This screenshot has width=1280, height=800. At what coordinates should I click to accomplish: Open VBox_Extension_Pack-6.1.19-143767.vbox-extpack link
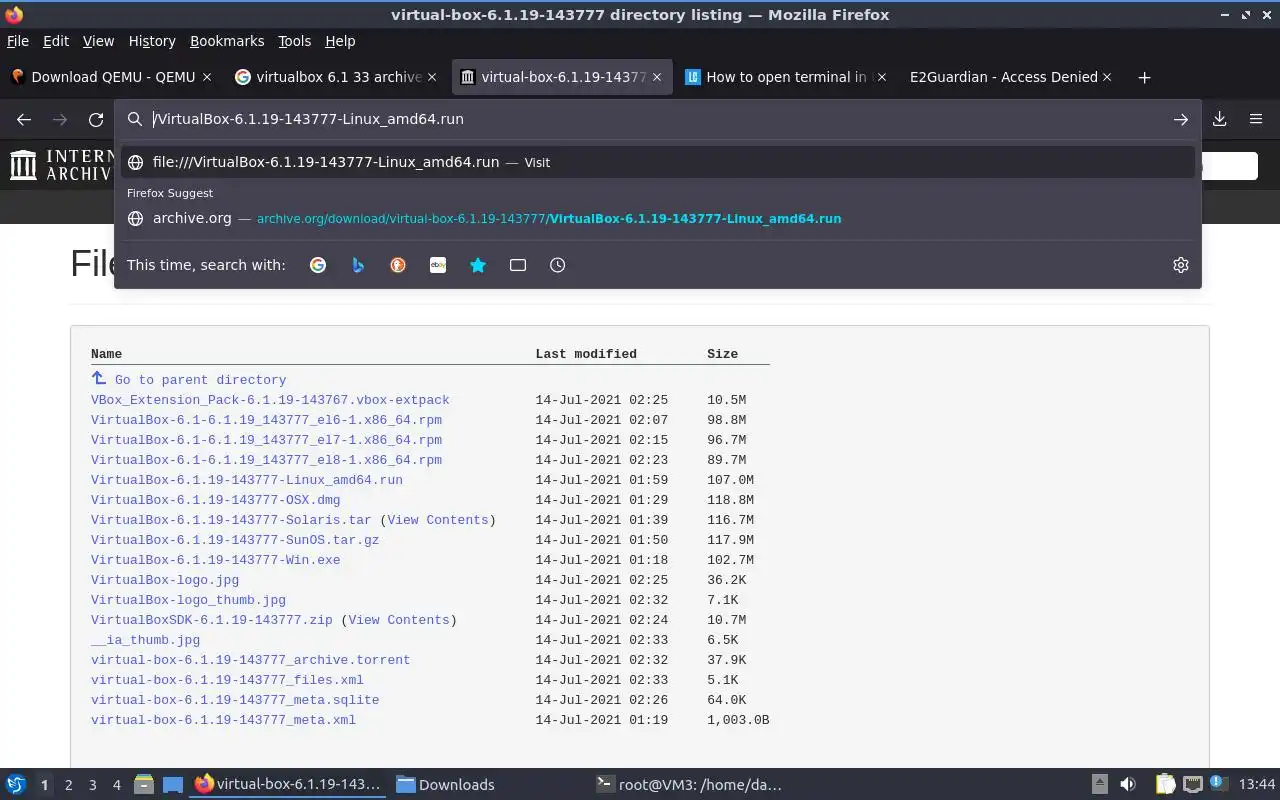(x=270, y=400)
